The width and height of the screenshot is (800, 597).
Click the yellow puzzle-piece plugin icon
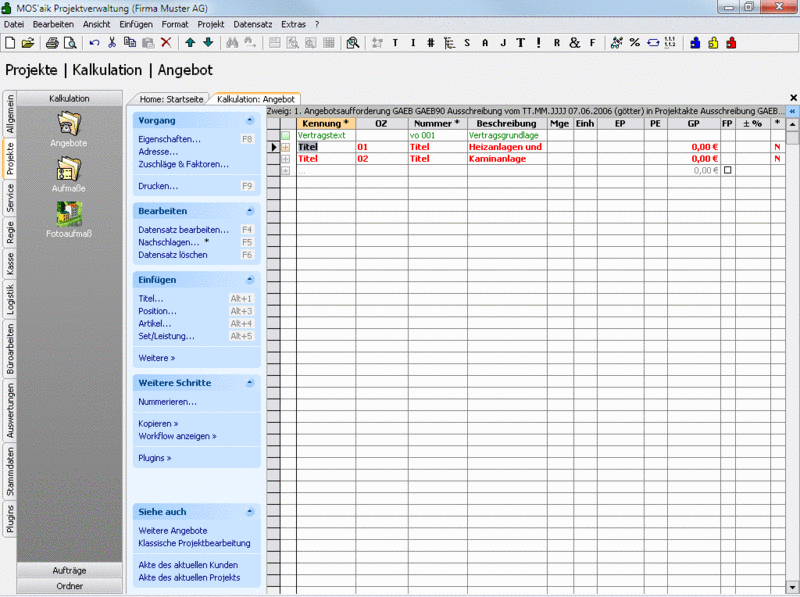[x=713, y=43]
